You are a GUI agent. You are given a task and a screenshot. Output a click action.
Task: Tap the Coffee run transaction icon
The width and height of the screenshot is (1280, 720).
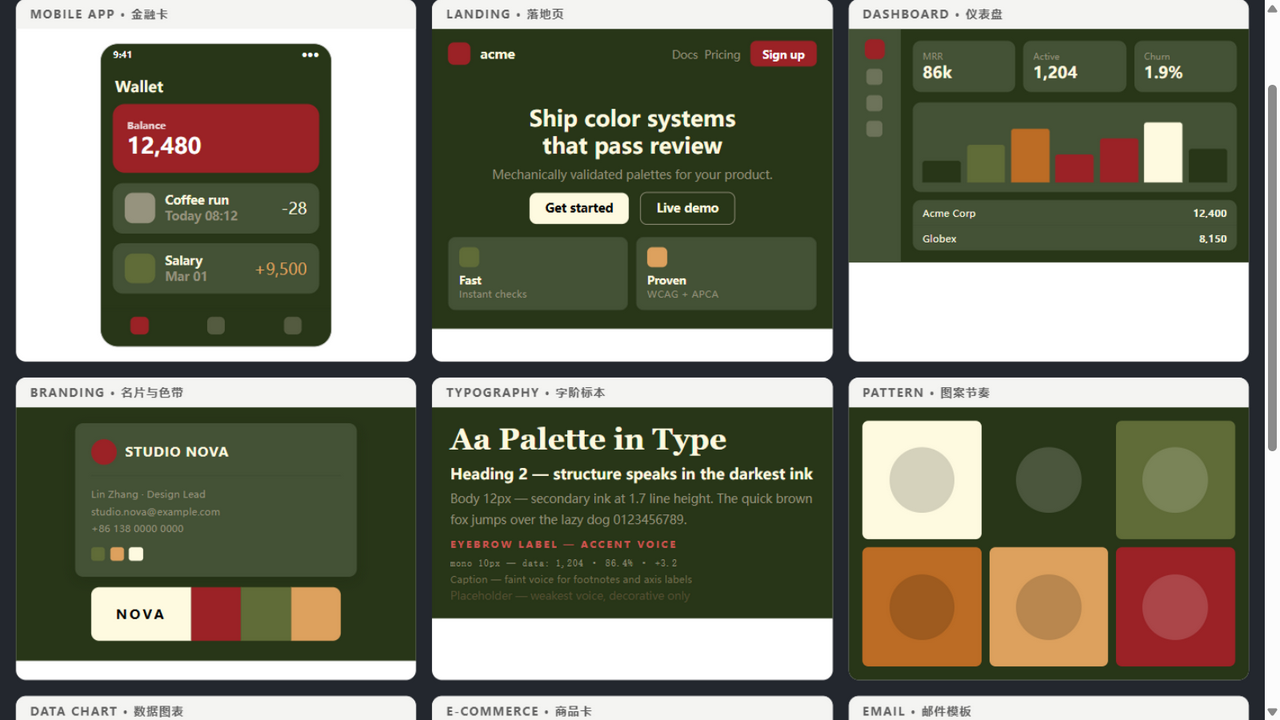140,208
